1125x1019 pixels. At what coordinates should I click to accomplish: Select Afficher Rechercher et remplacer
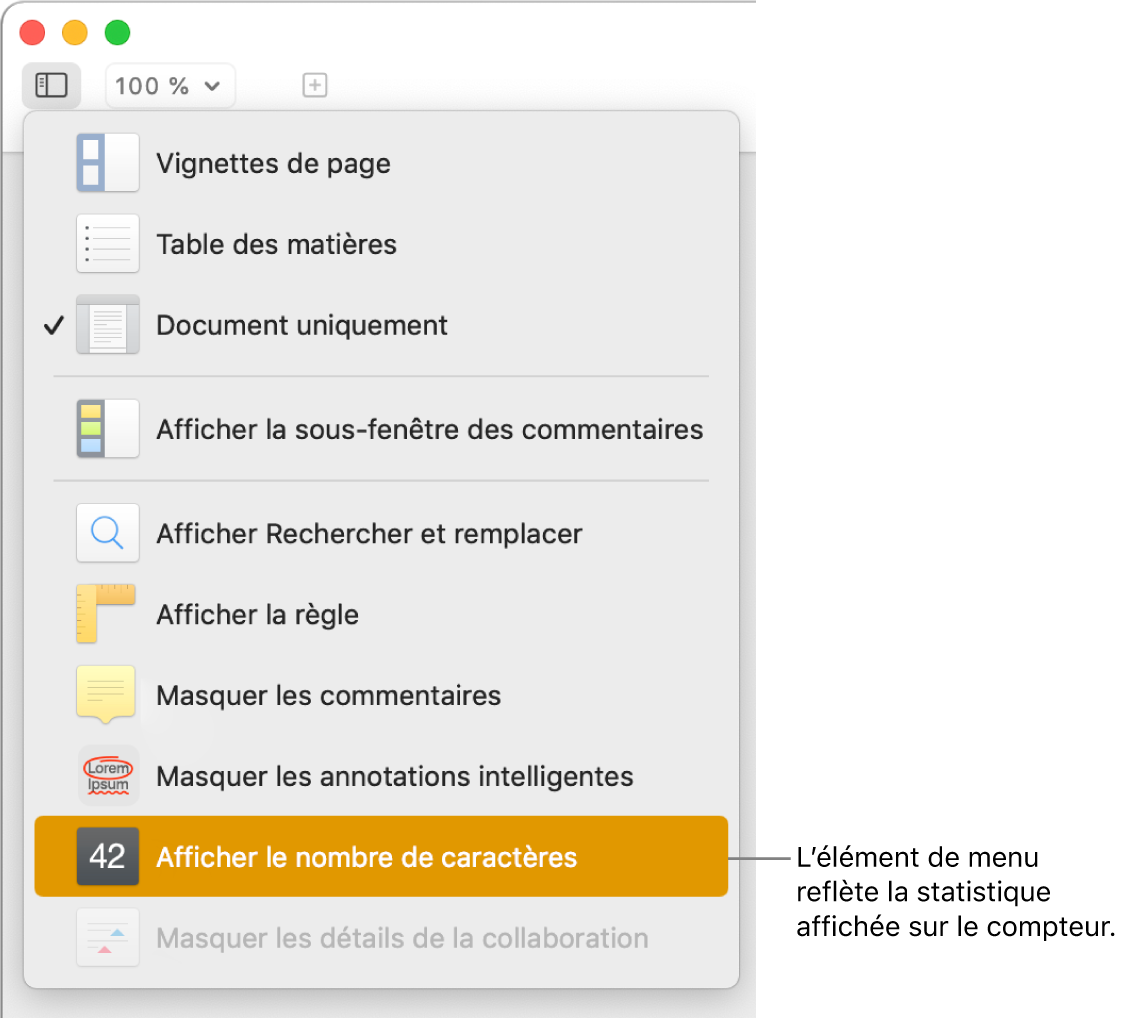[x=381, y=533]
